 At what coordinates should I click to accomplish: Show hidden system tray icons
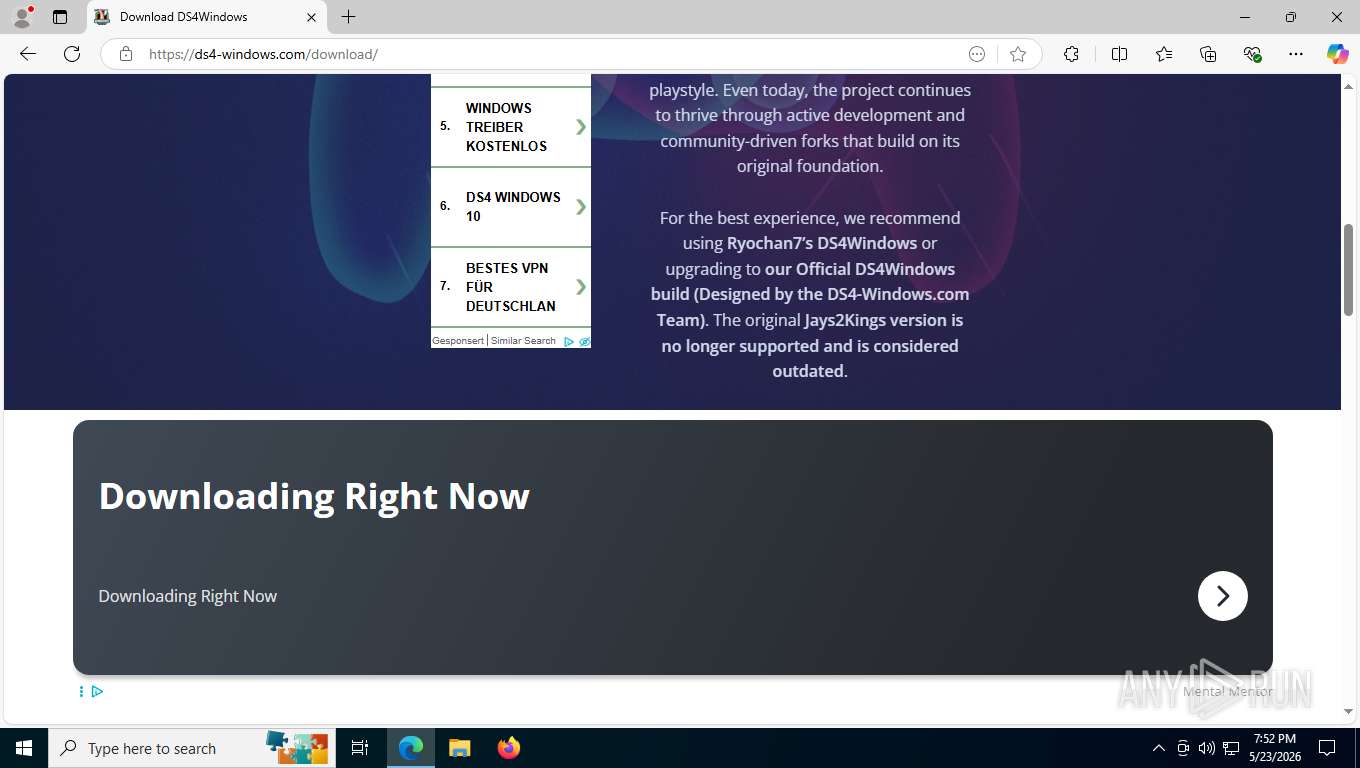pos(1159,748)
